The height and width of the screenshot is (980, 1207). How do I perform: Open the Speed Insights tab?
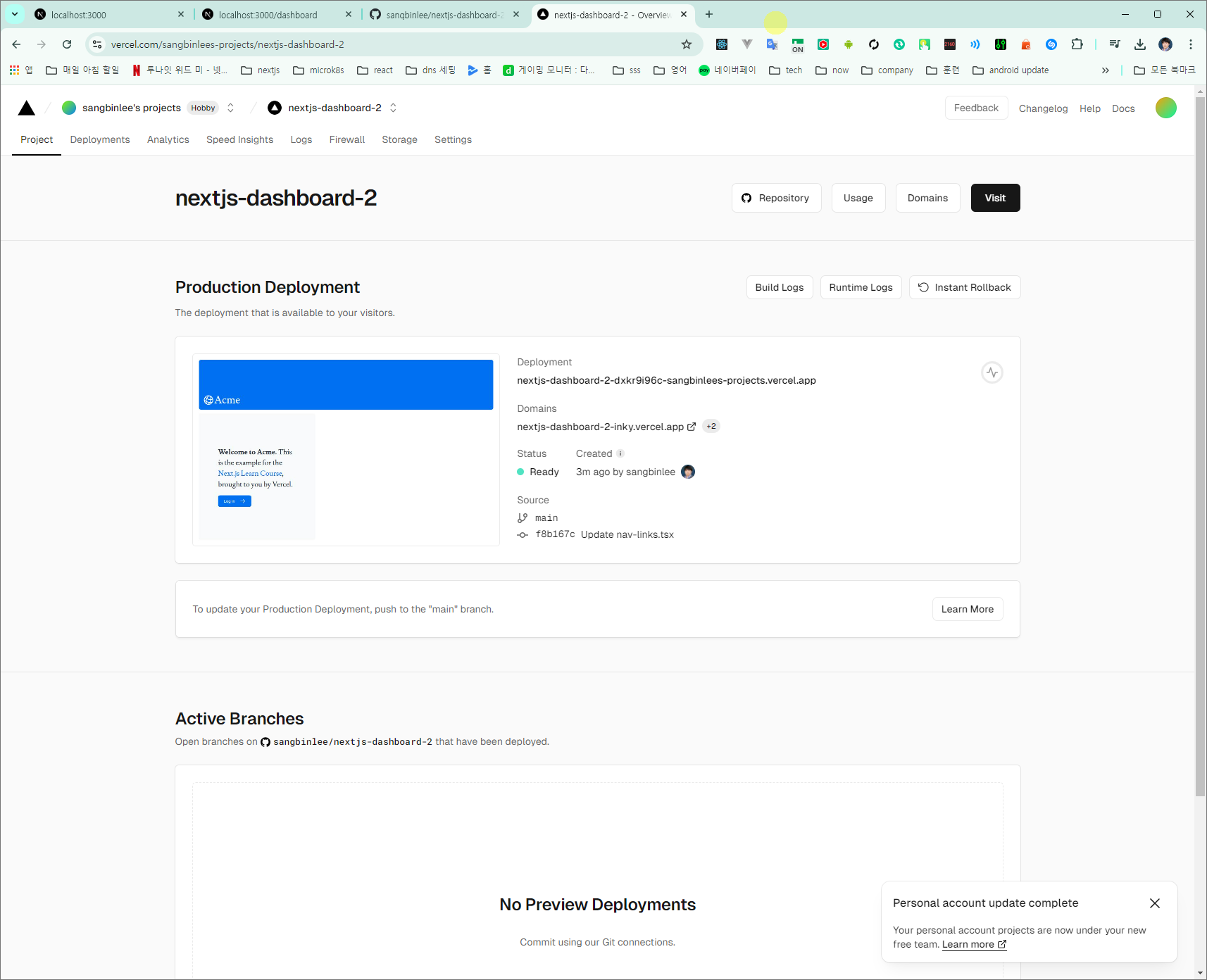tap(239, 139)
